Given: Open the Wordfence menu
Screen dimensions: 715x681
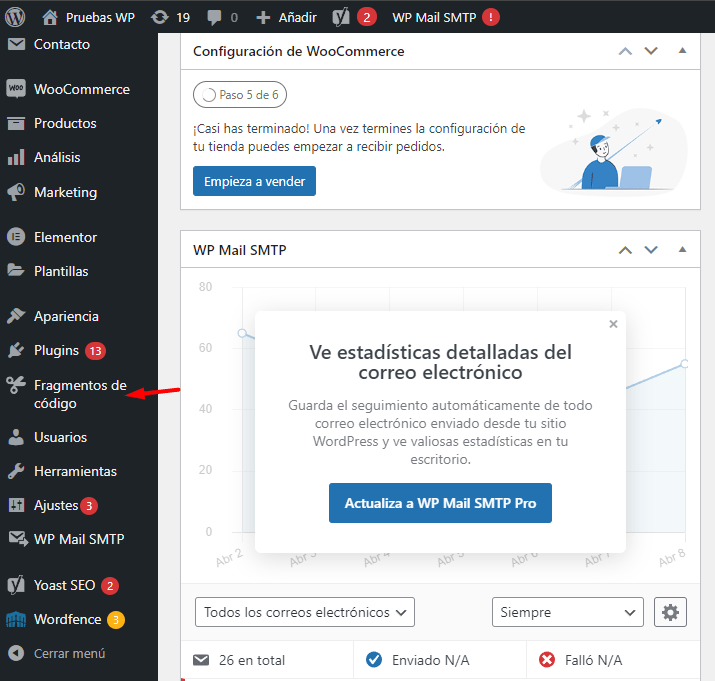Looking at the screenshot, I should coord(67,619).
